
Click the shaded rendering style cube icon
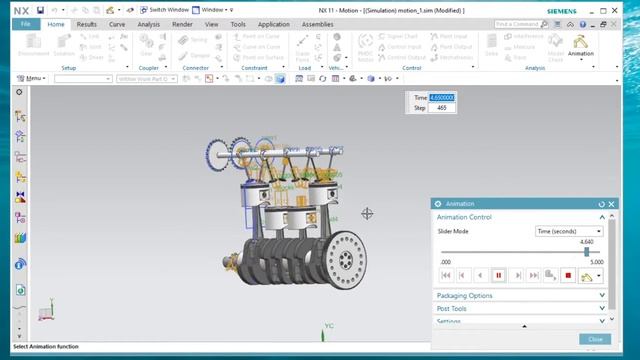280,78
